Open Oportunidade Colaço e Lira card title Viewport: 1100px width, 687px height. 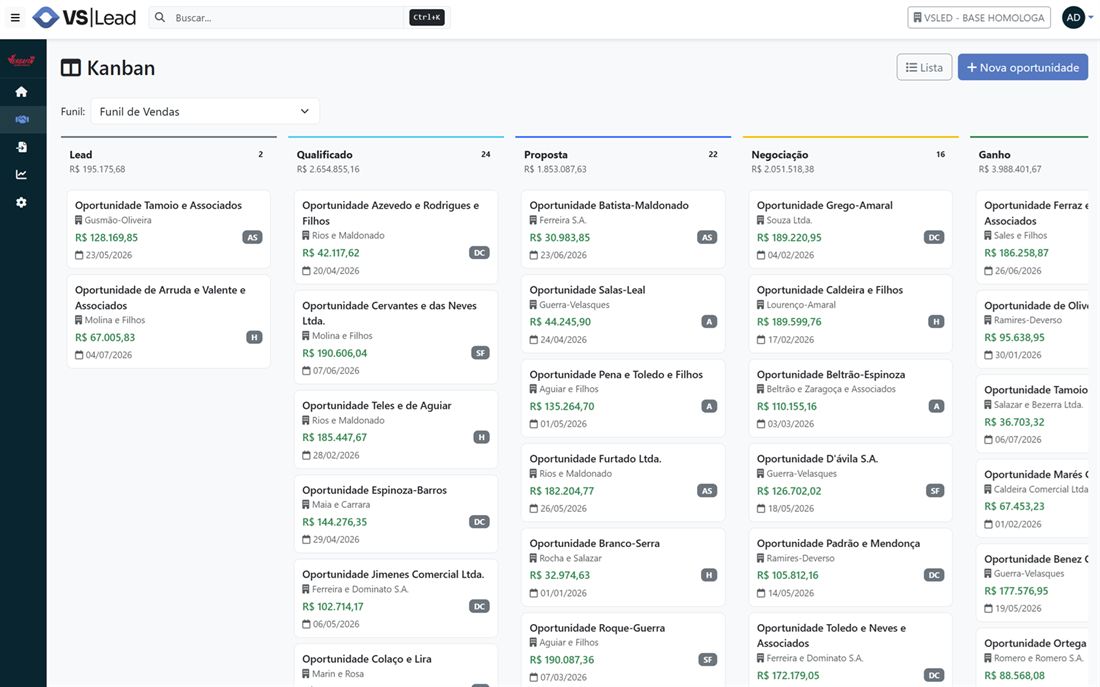(x=367, y=659)
